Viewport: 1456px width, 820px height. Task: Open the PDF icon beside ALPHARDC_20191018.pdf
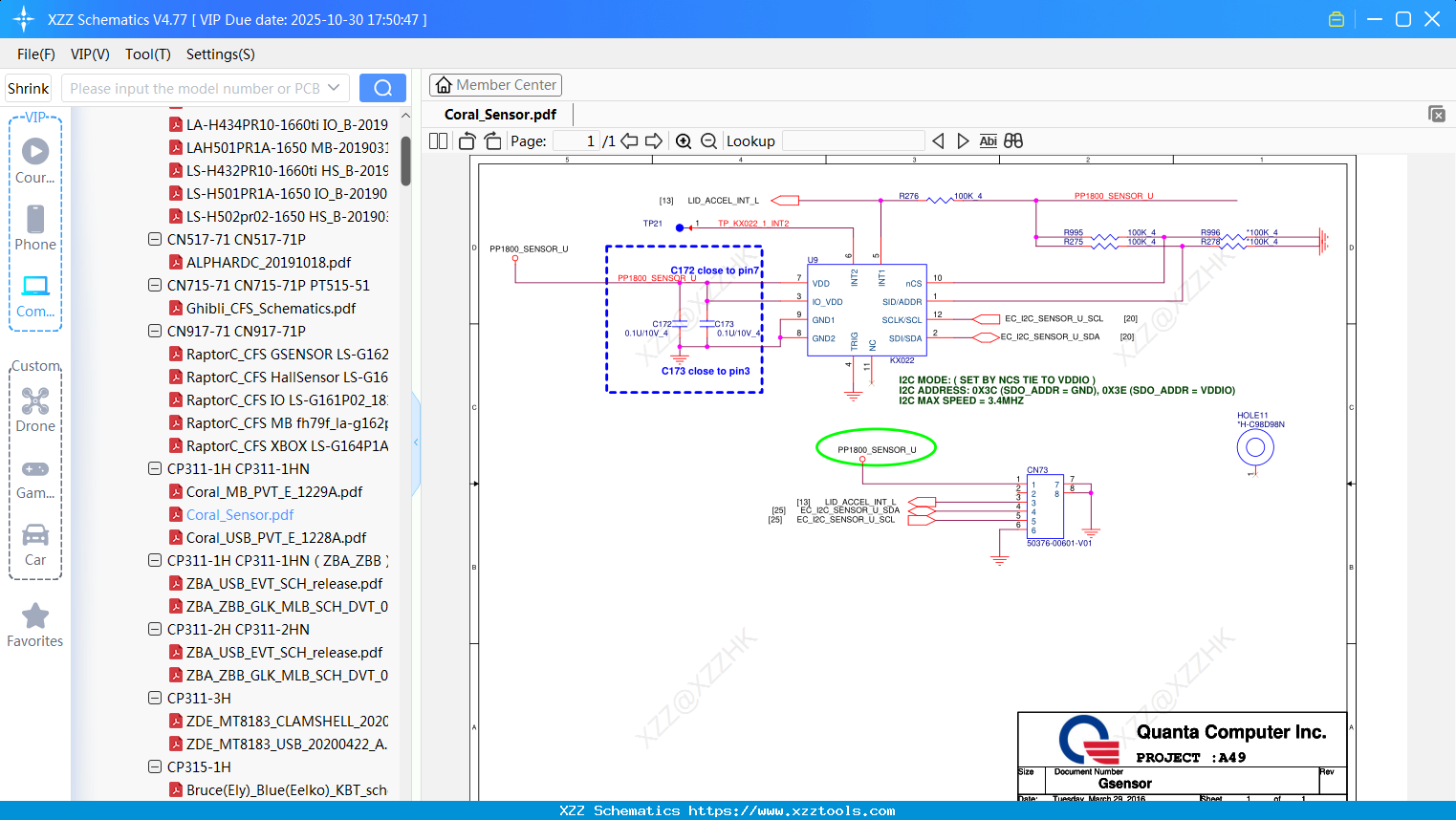(176, 262)
